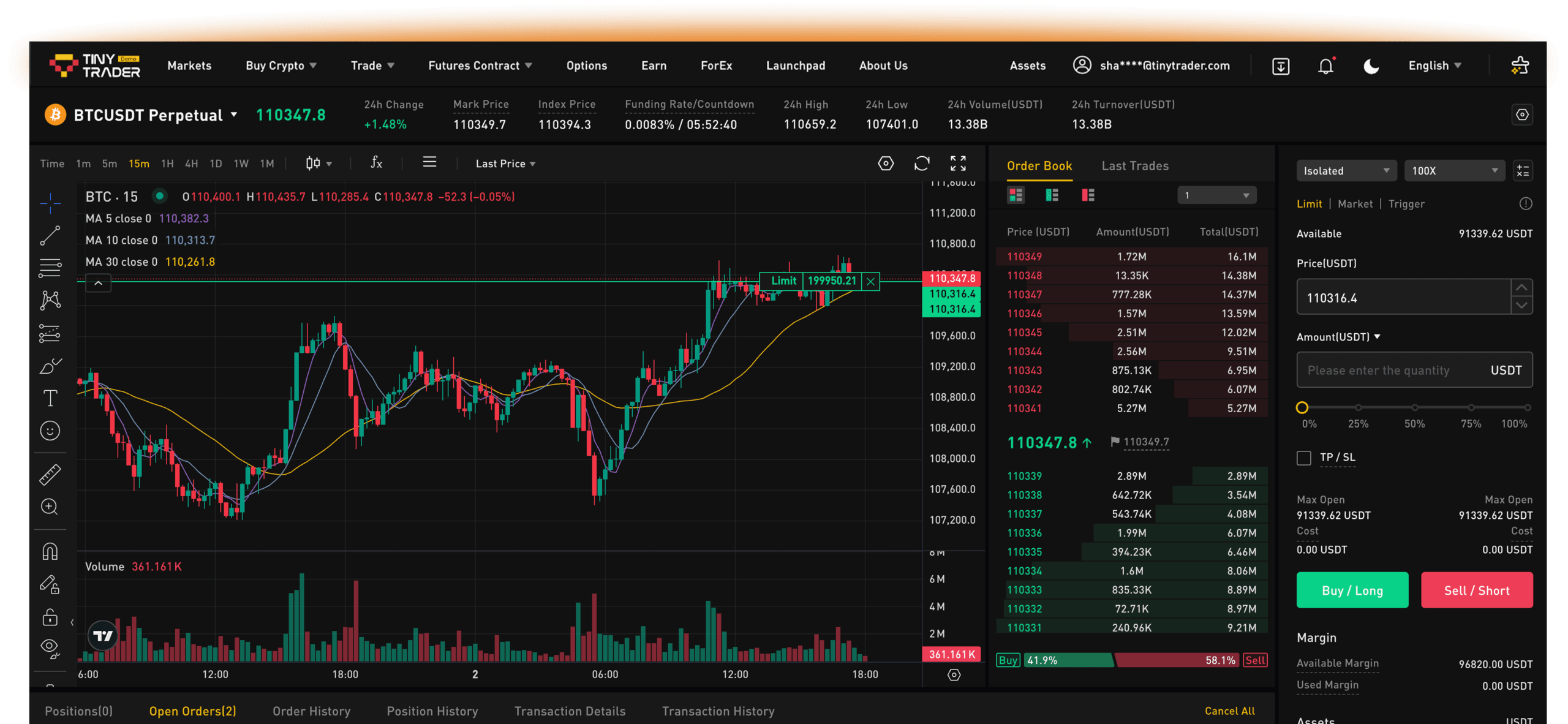Select the text annotation tool

point(50,398)
